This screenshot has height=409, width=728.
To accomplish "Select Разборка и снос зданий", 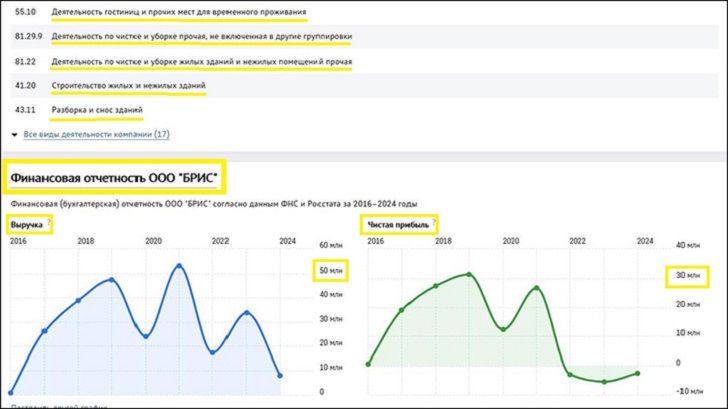I will pyautogui.click(x=97, y=110).
